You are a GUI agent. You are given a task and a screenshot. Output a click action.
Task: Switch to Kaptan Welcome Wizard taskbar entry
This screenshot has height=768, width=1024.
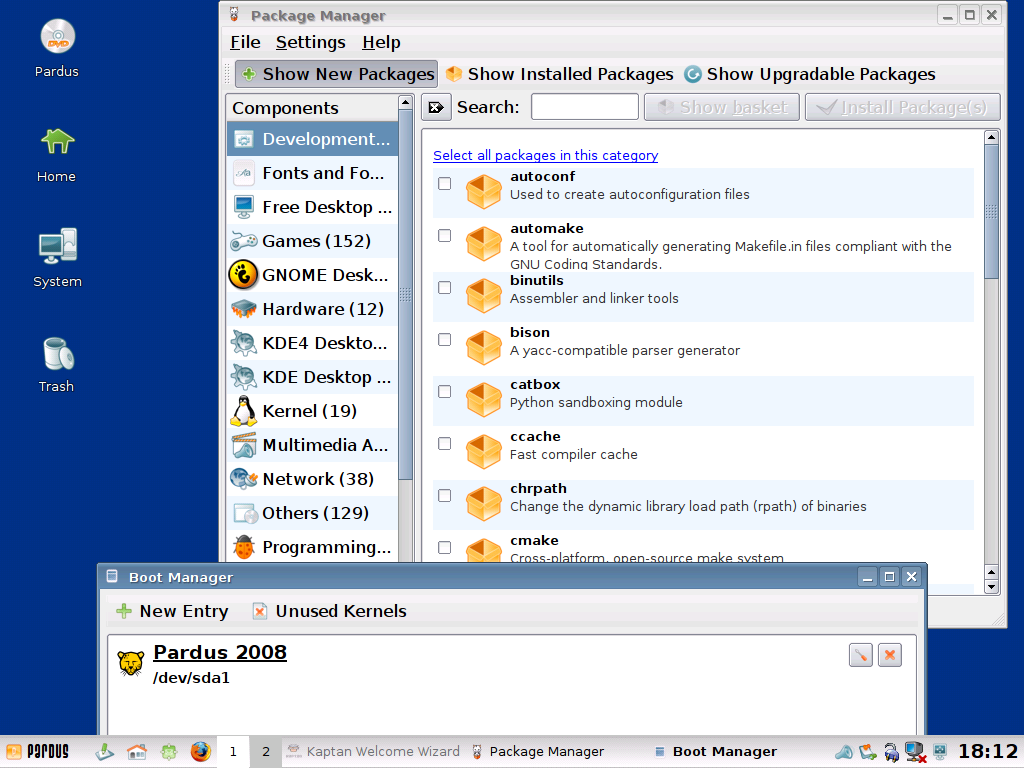[x=374, y=752]
